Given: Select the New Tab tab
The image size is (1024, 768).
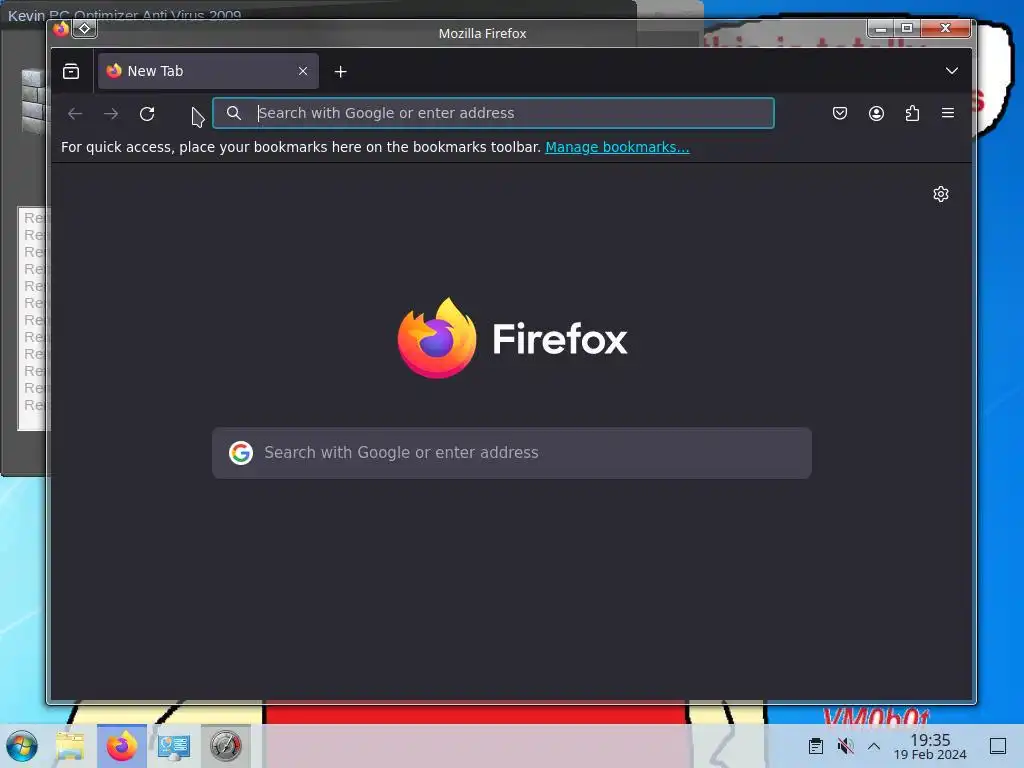Looking at the screenshot, I should [x=208, y=71].
